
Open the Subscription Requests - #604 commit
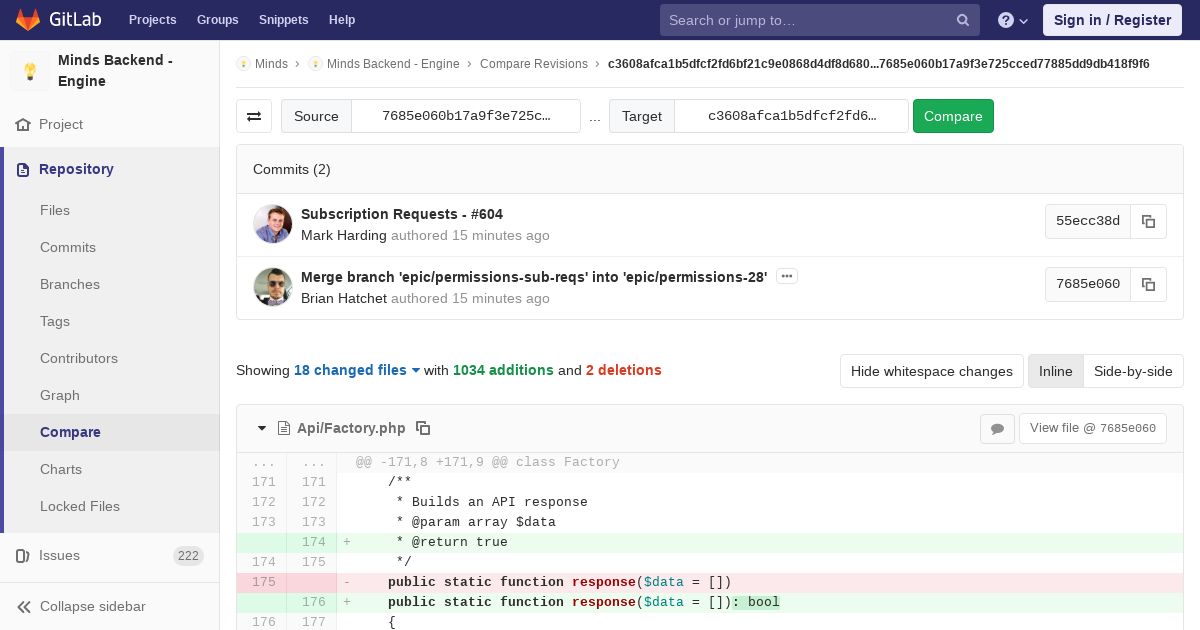point(402,214)
